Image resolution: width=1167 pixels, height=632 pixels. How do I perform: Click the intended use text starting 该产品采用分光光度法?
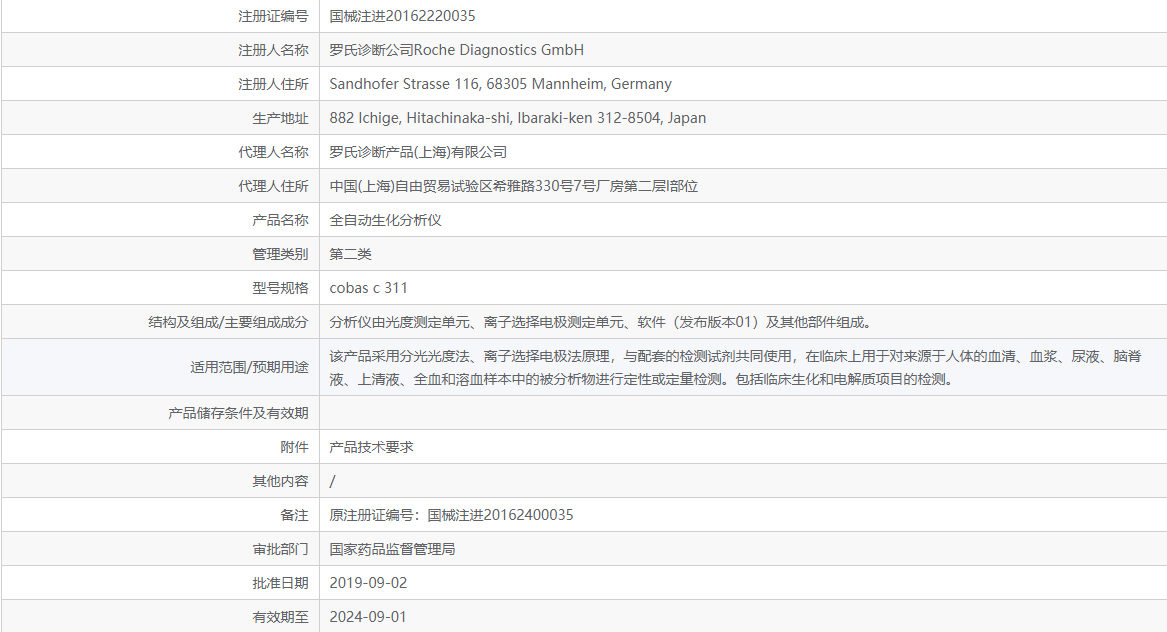(735, 368)
